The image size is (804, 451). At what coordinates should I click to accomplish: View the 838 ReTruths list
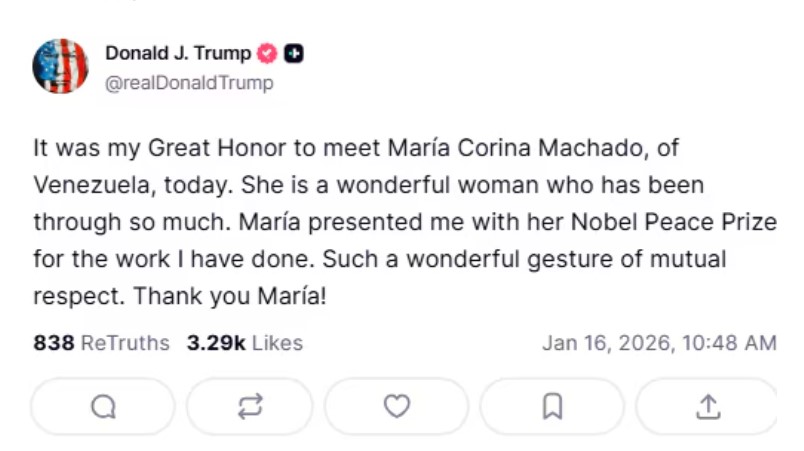pos(102,343)
